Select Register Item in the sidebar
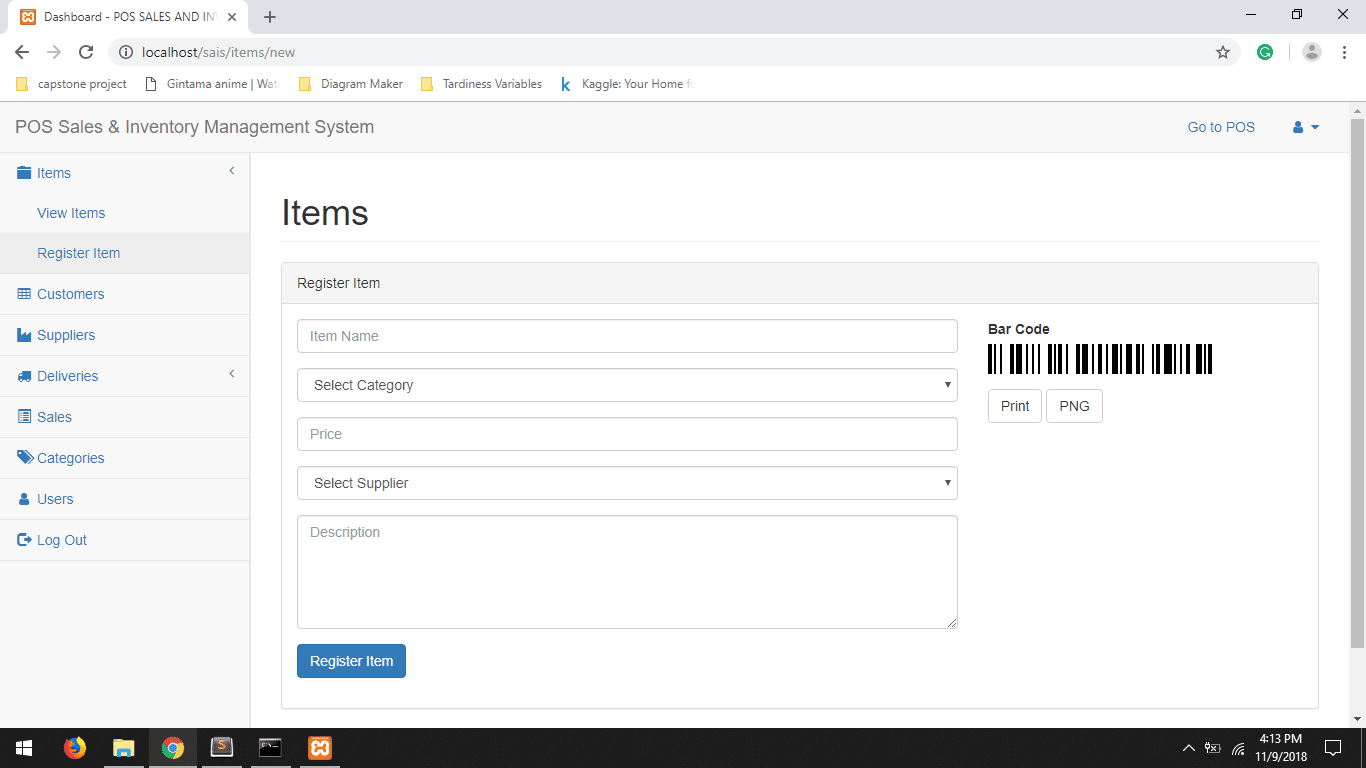The width and height of the screenshot is (1366, 768). pyautogui.click(x=79, y=253)
